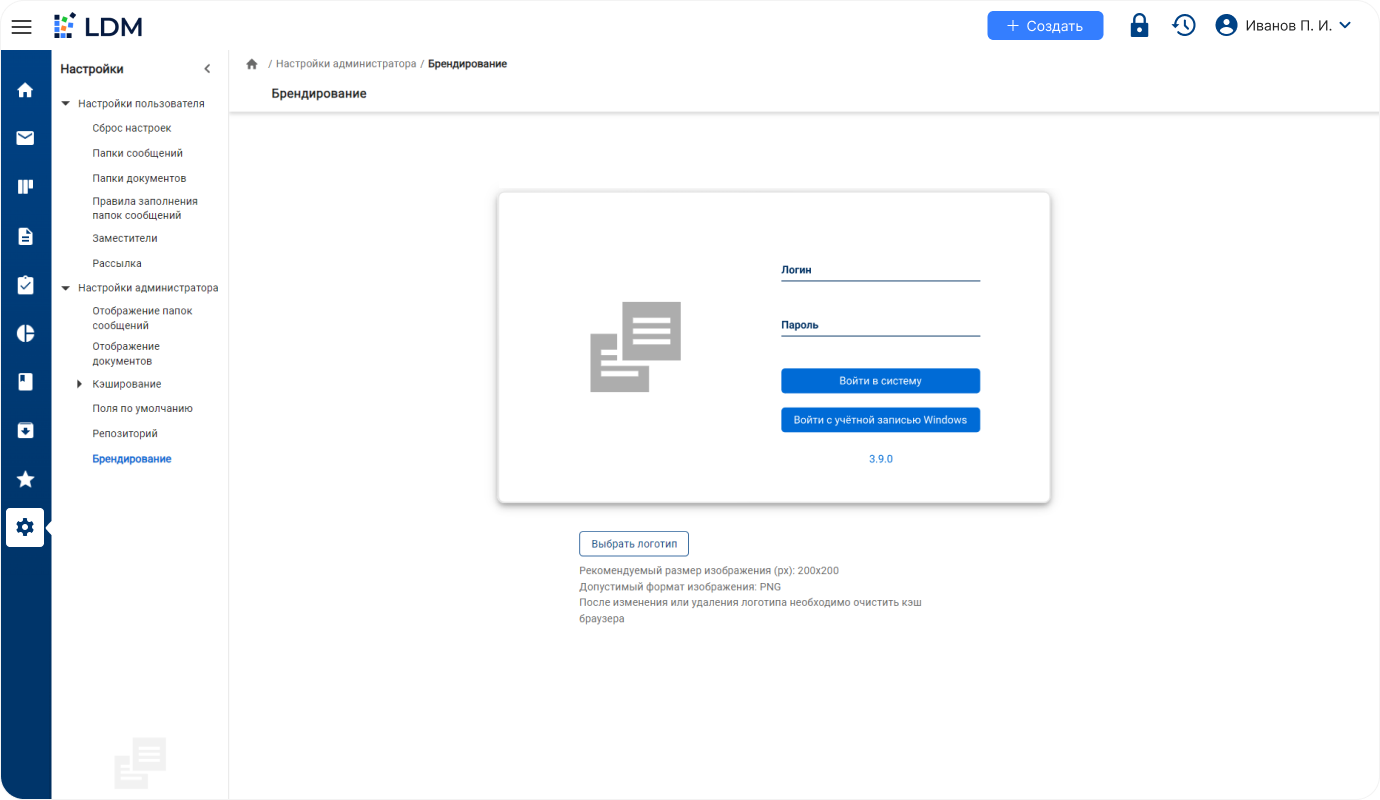
Task: Click text Рекомендуемый размер изображения (px): 200x200
Action: [709, 571]
